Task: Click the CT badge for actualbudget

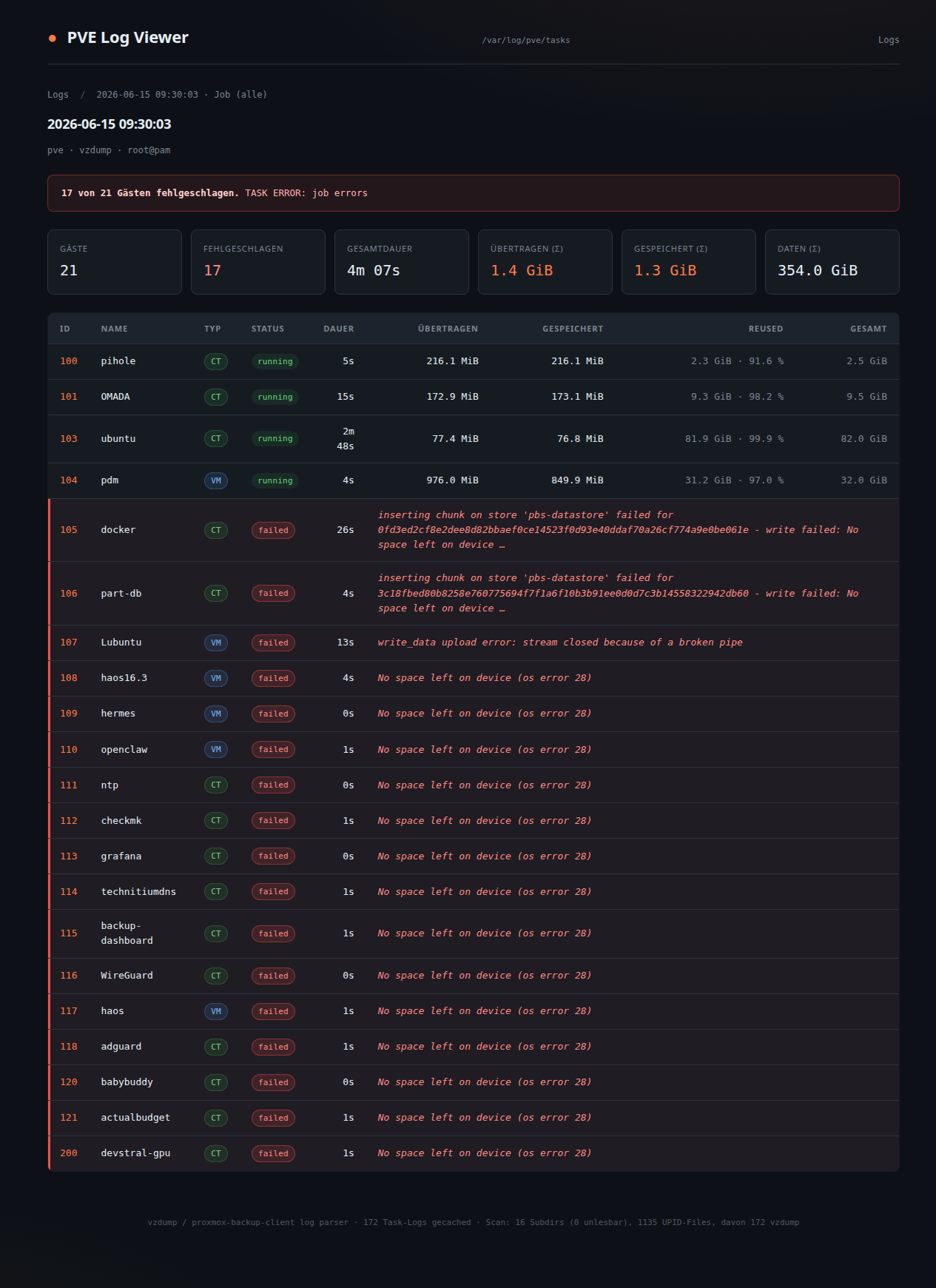Action: point(216,1118)
